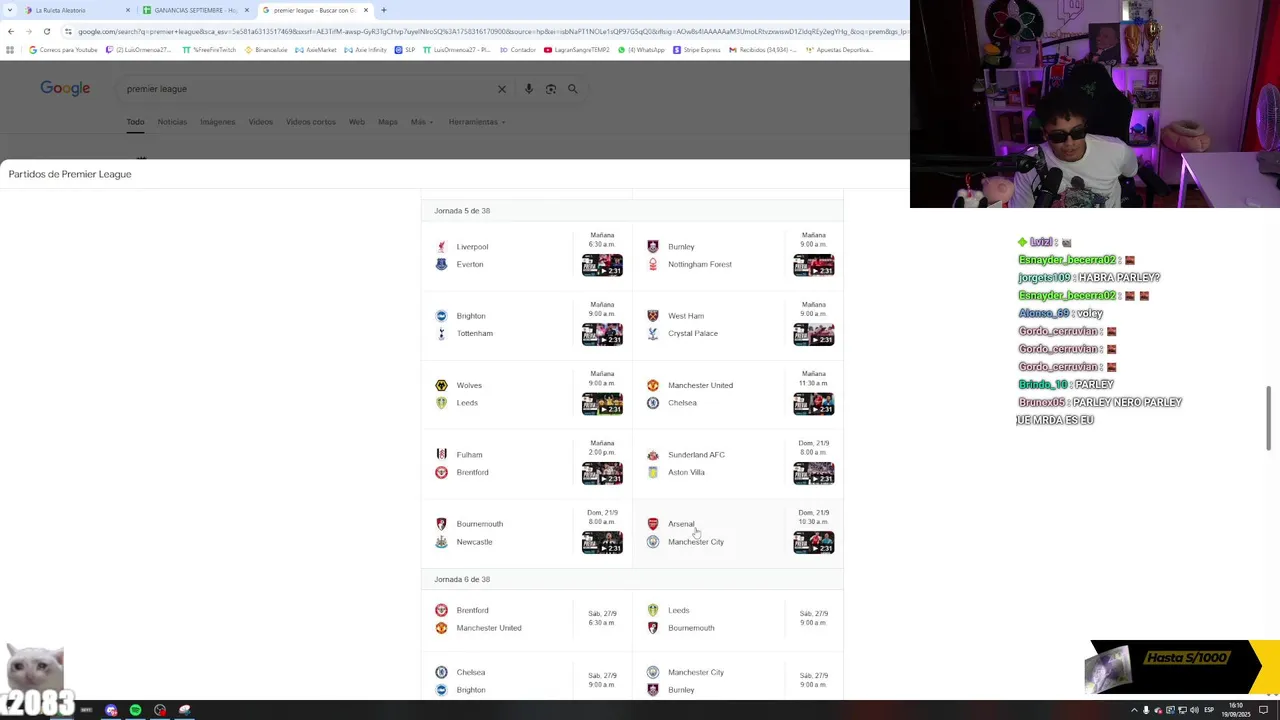Open Stripe Express bookmark

click(x=697, y=50)
